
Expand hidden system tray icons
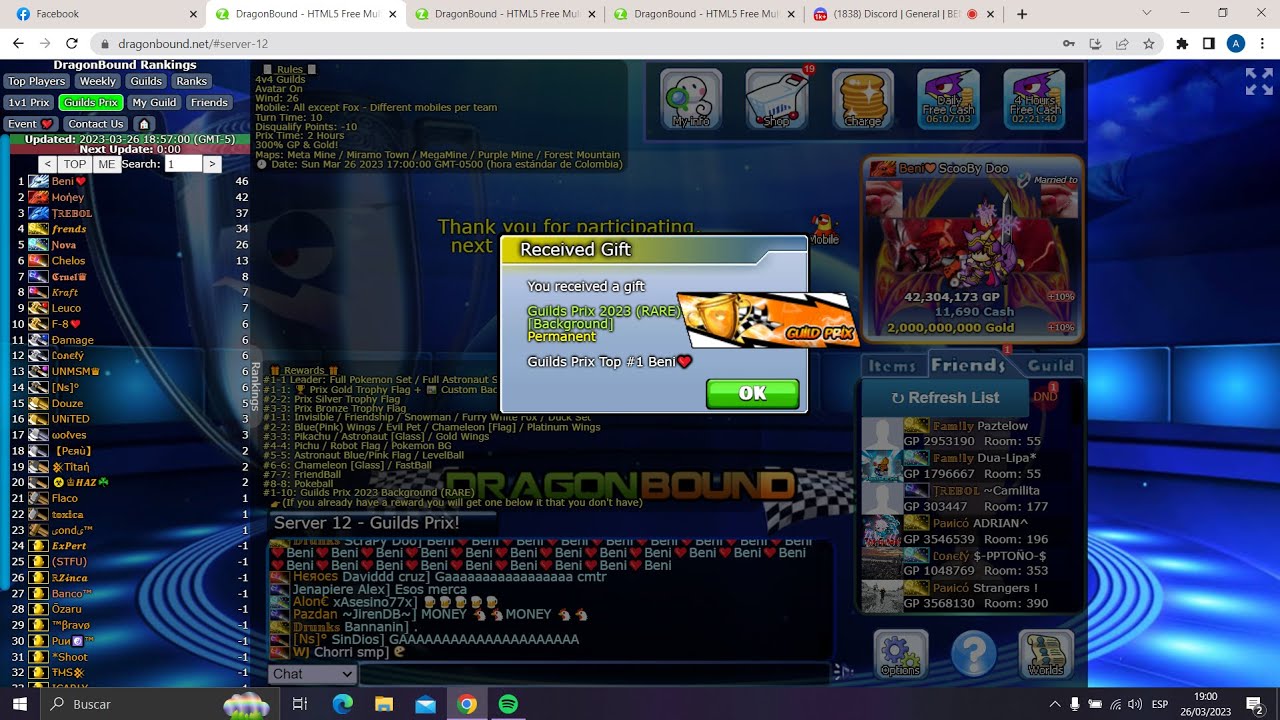pos(1054,704)
